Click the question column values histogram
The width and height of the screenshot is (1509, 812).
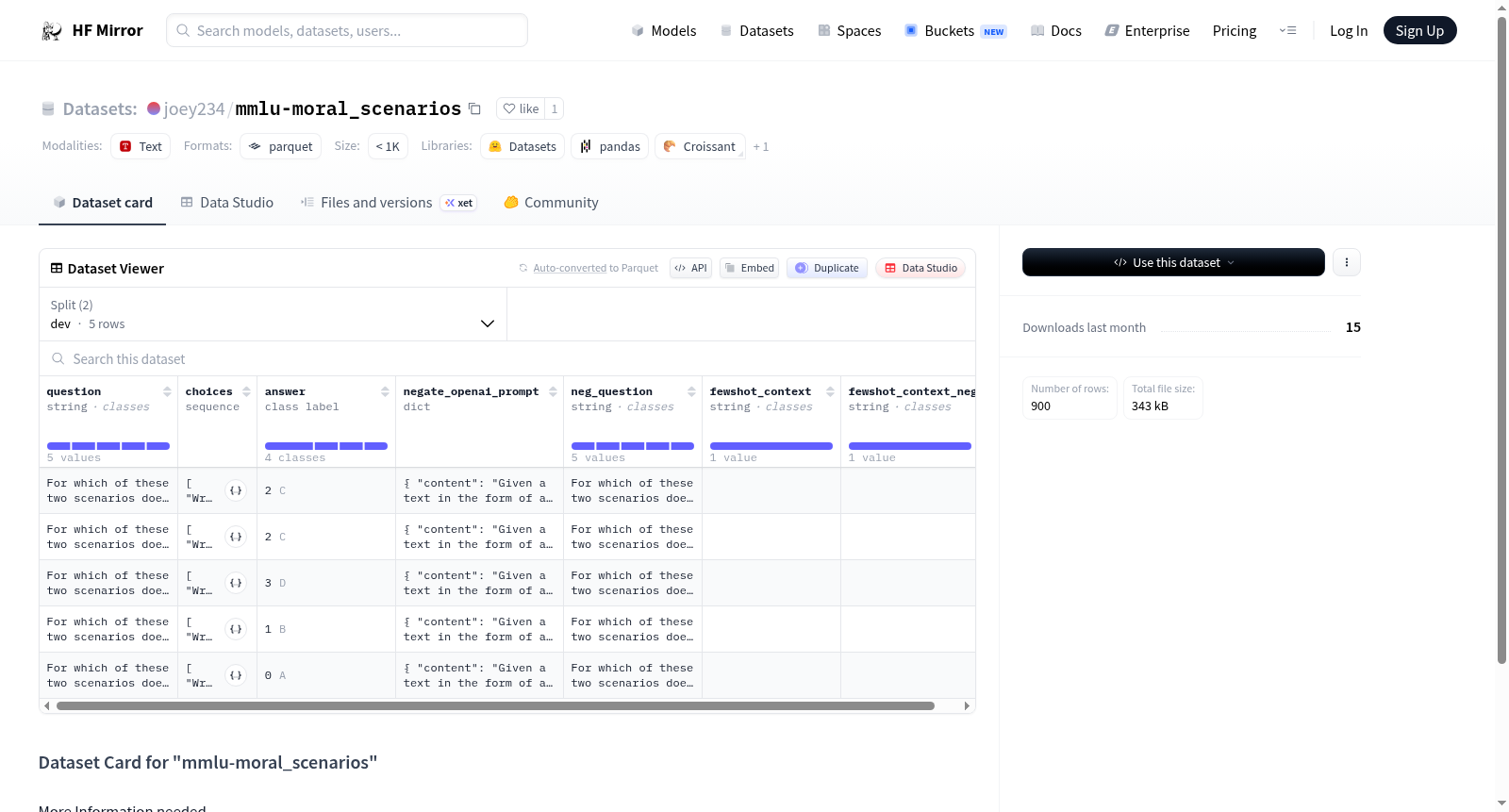108,446
